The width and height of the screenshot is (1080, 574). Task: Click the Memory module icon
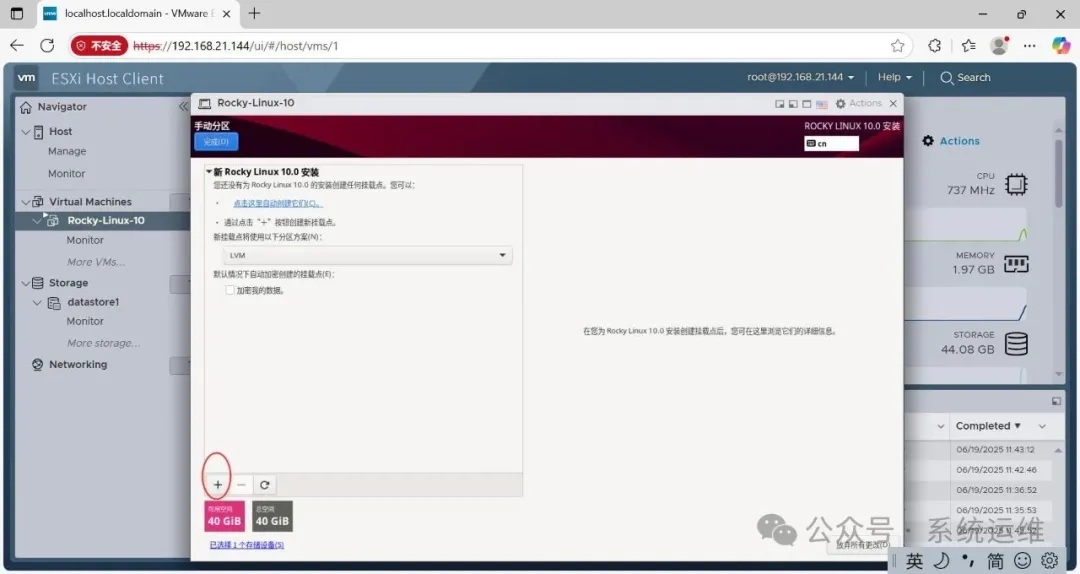pos(1016,264)
